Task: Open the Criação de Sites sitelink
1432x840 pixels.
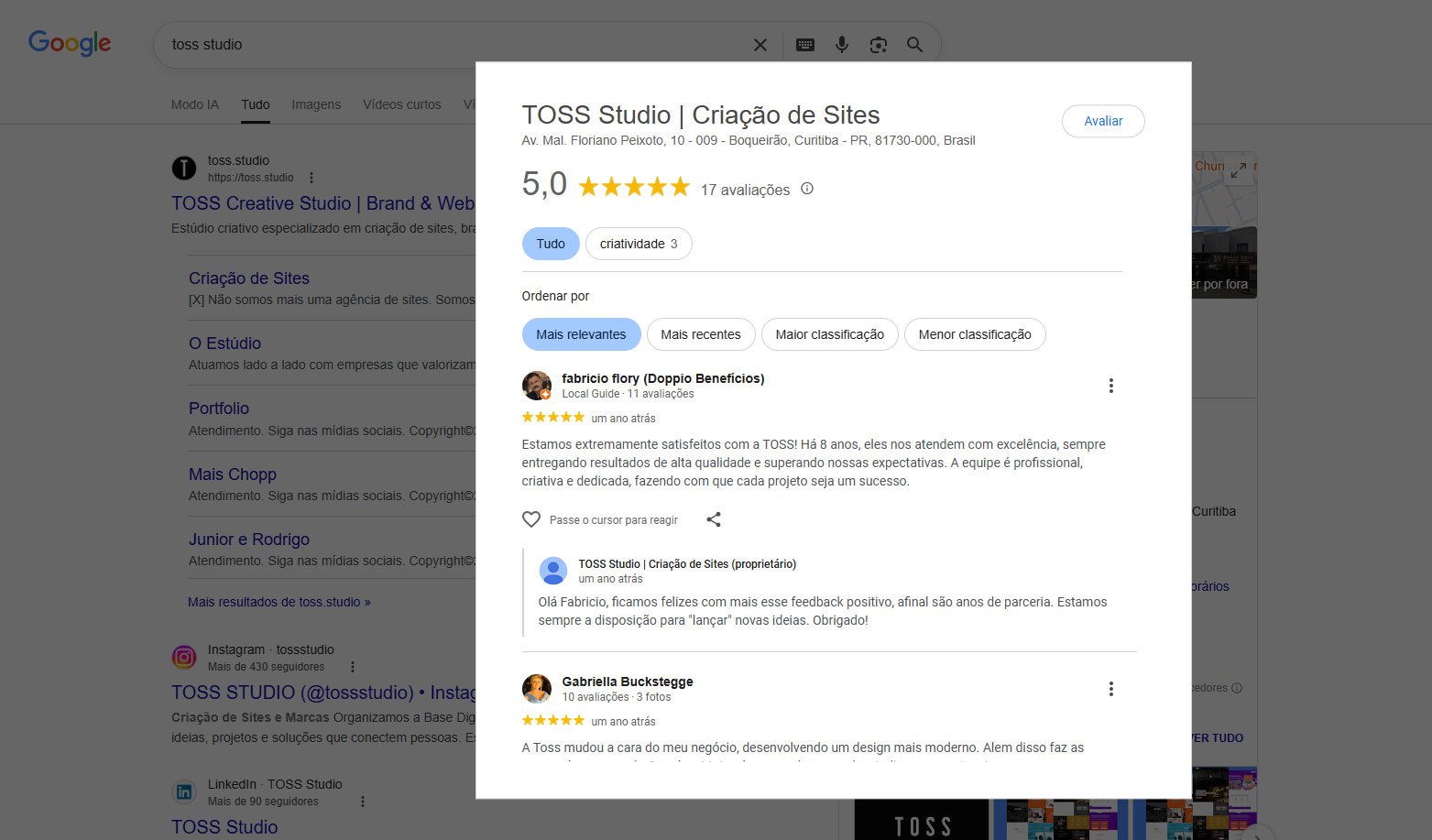Action: (x=249, y=278)
